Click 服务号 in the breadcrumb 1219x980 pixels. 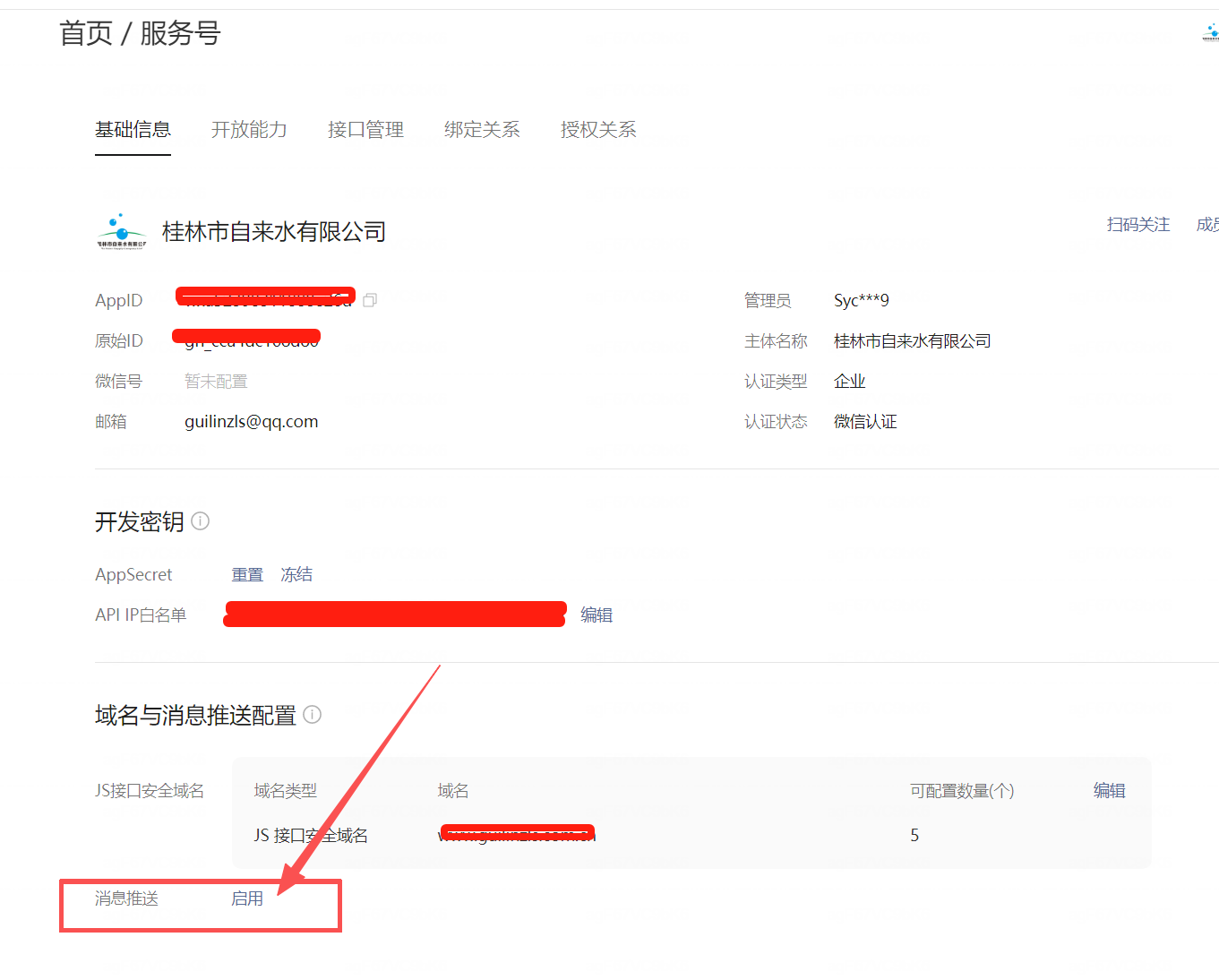pyautogui.click(x=180, y=34)
